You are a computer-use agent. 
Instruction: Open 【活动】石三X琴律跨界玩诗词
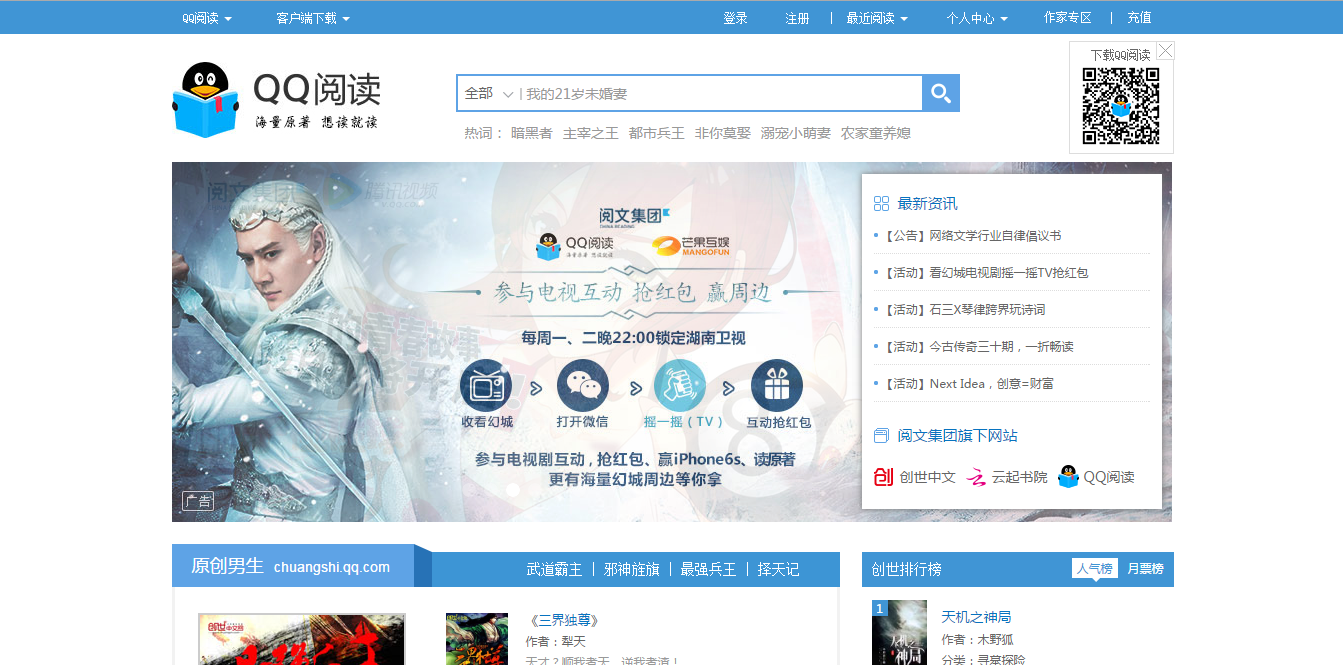pyautogui.click(x=964, y=310)
